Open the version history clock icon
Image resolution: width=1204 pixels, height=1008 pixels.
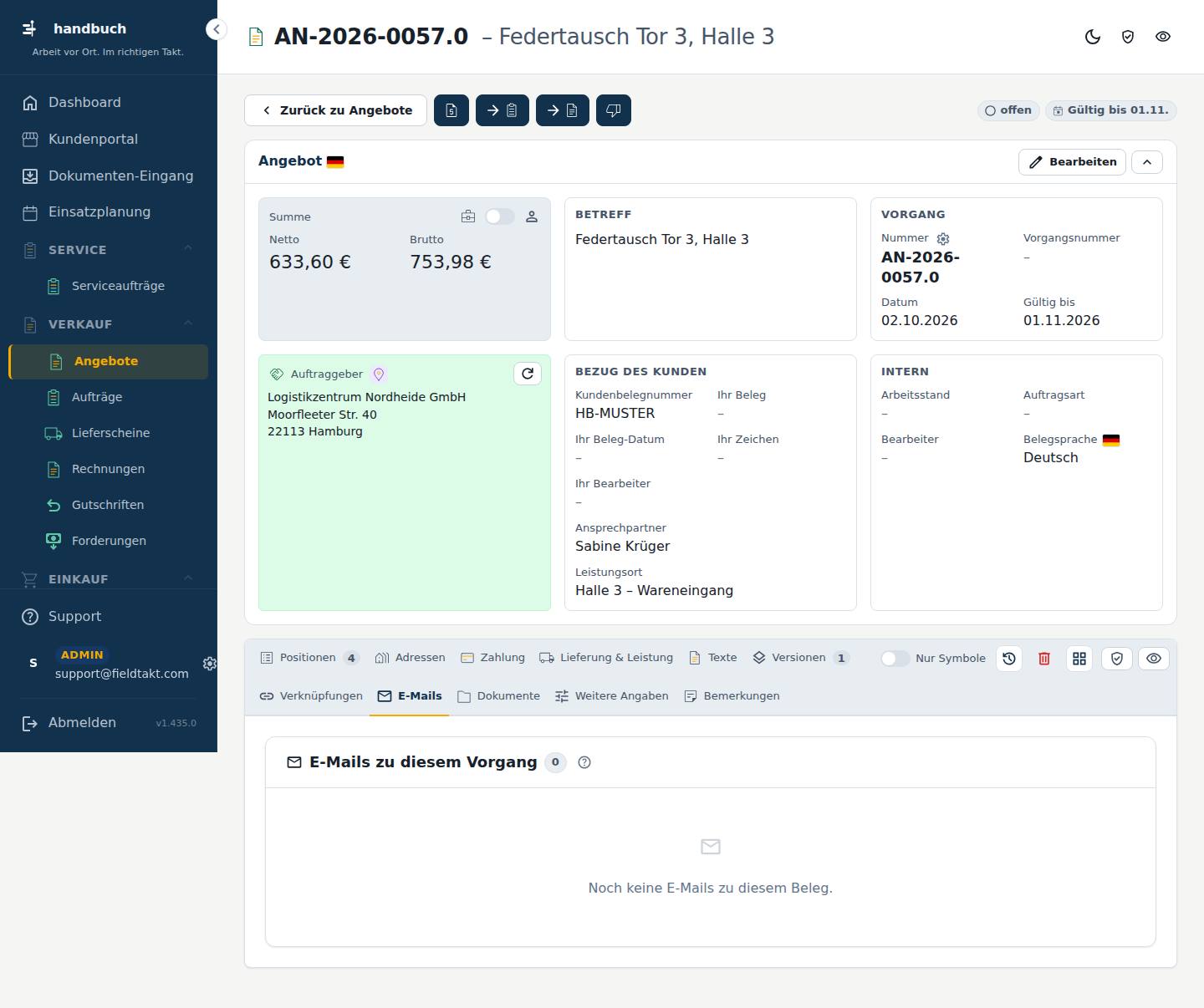[x=1009, y=659]
